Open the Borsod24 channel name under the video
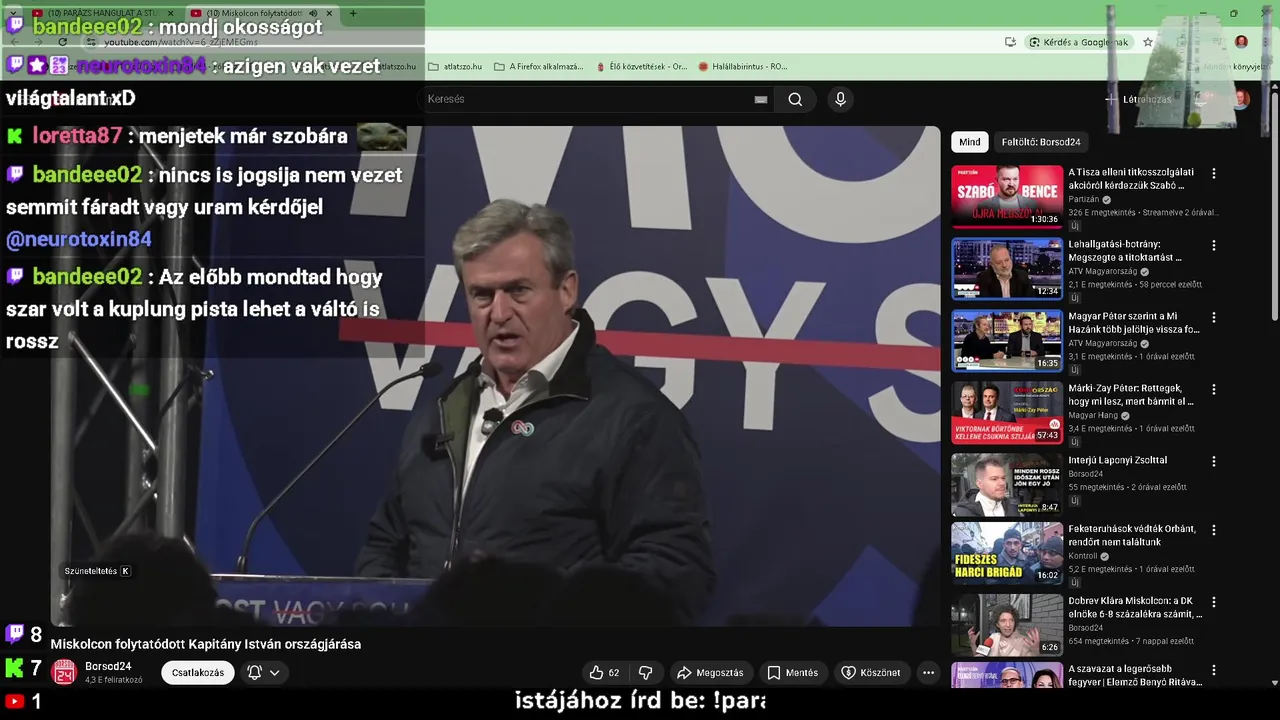1280x720 pixels. [x=108, y=666]
